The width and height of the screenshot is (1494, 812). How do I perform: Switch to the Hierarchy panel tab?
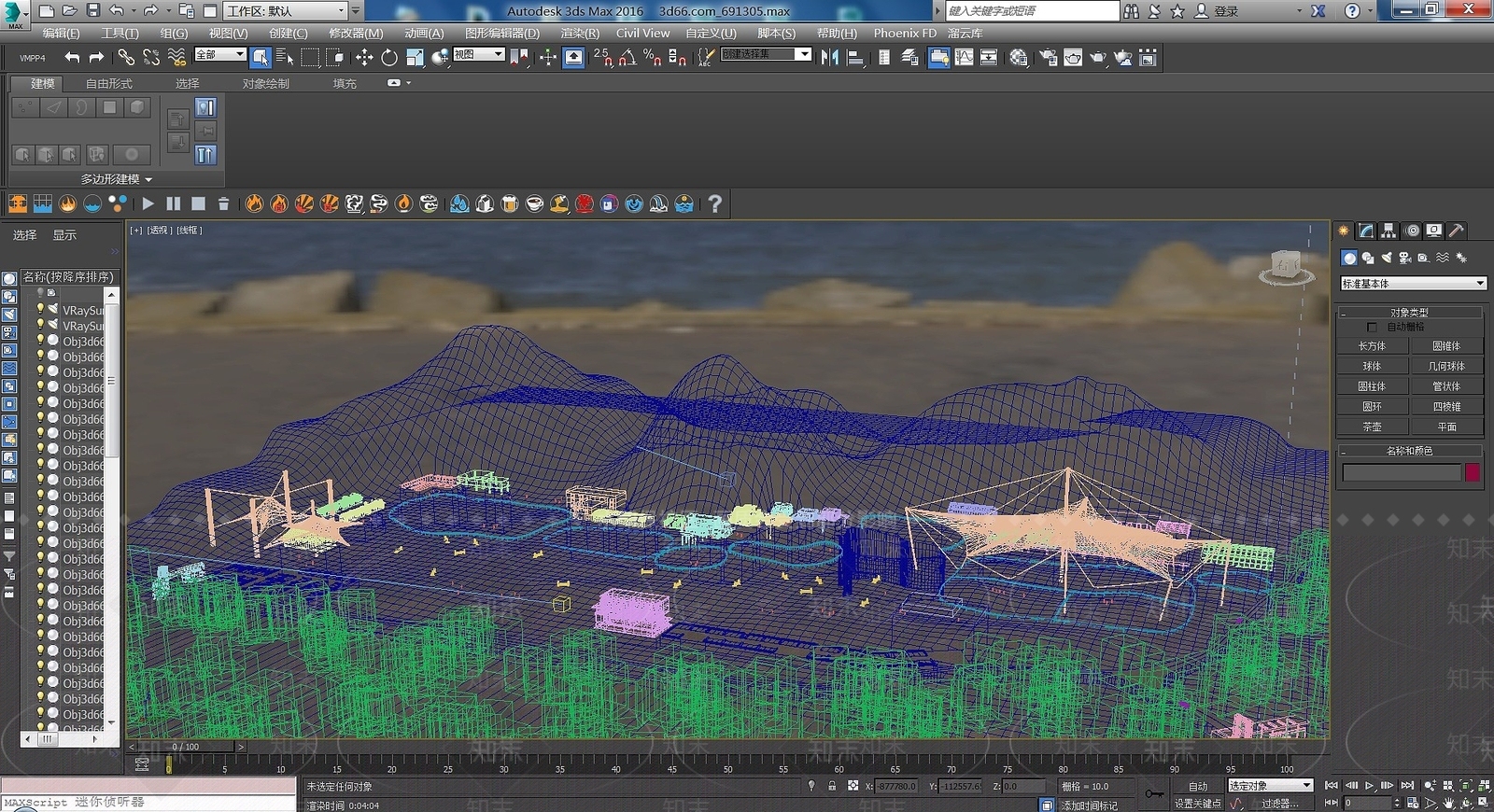point(1389,231)
